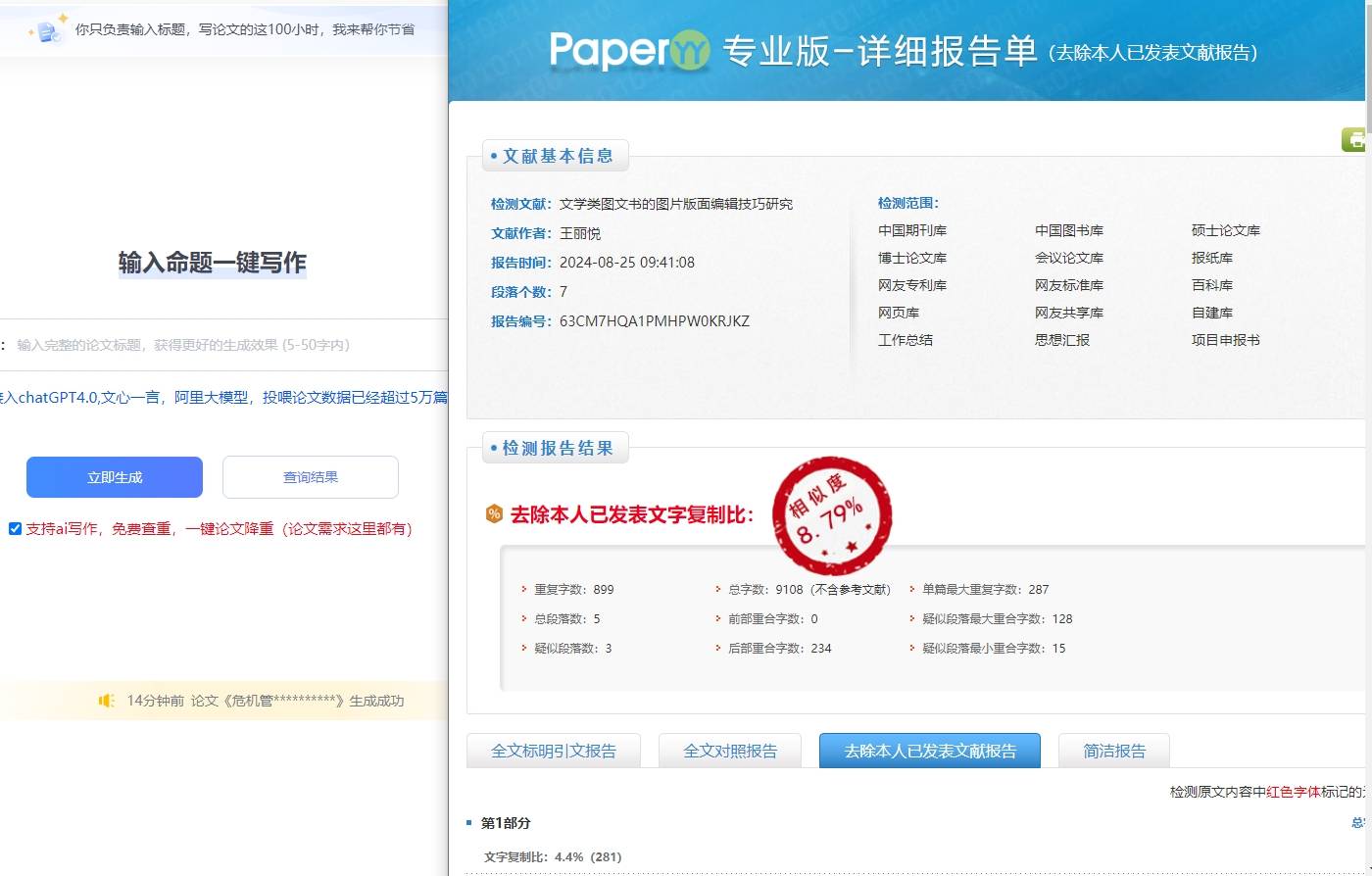
Task: Select the 去除本人已发表文献报告 tab
Action: point(930,752)
